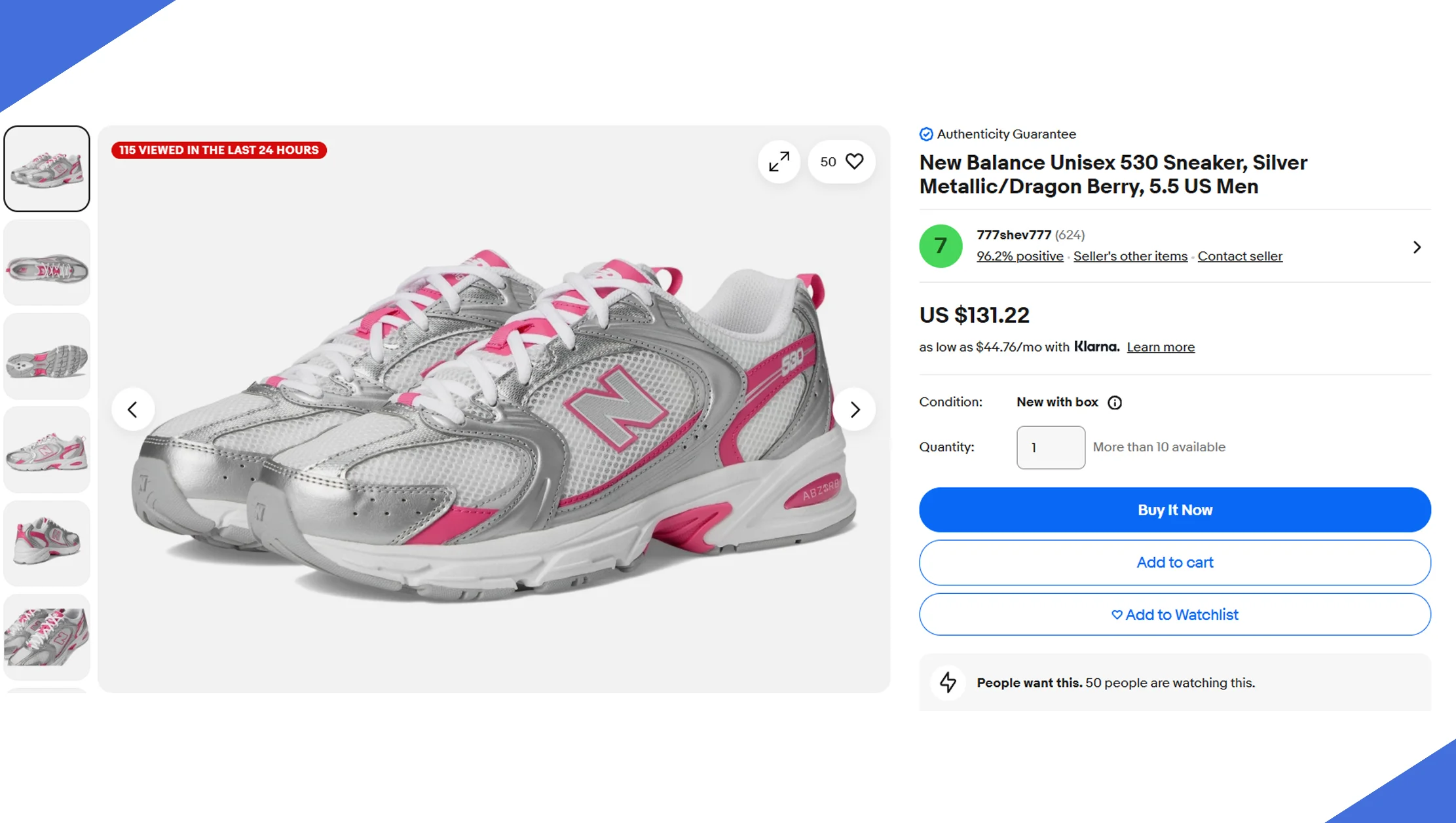Open the 96.2% positive feedback link

click(x=1020, y=256)
